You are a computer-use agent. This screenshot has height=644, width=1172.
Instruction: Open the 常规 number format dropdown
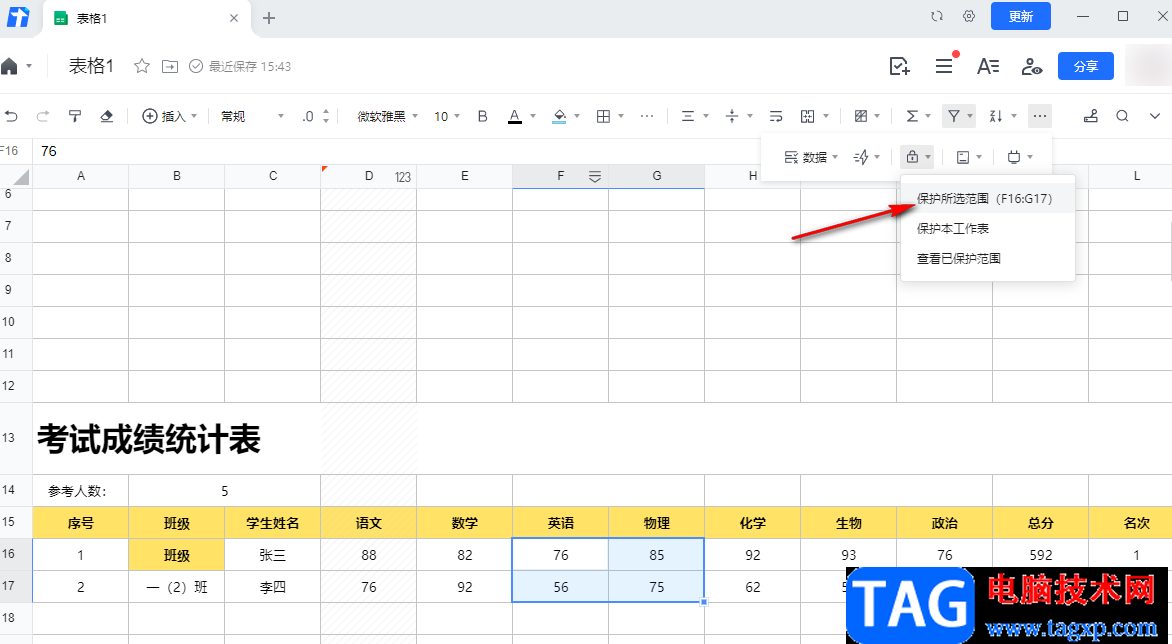click(x=253, y=116)
